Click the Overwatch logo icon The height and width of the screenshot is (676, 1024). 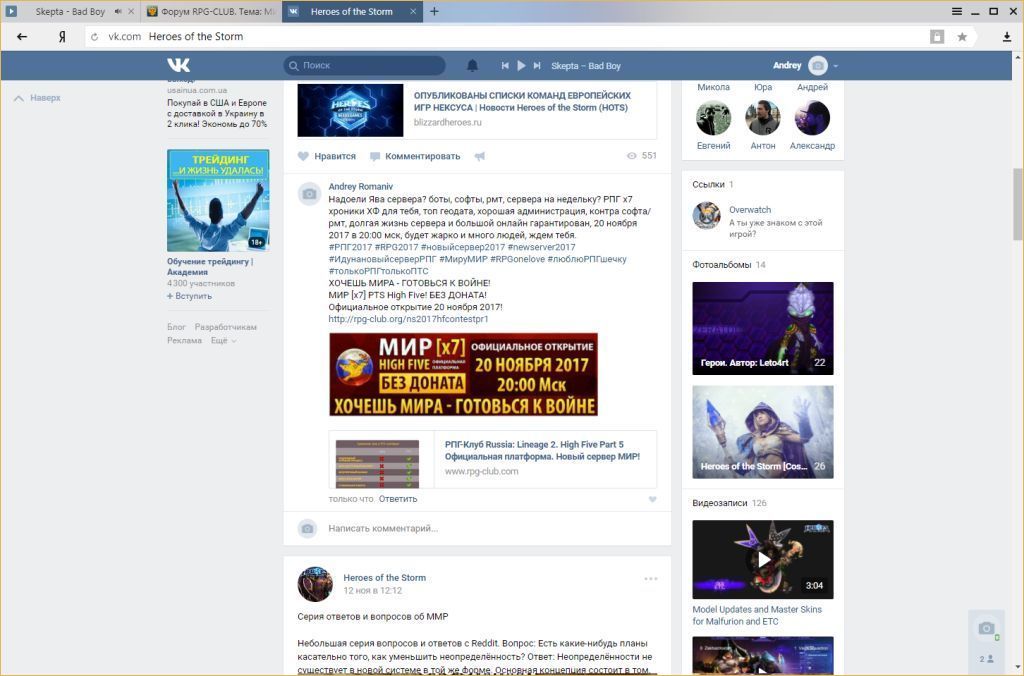[707, 216]
